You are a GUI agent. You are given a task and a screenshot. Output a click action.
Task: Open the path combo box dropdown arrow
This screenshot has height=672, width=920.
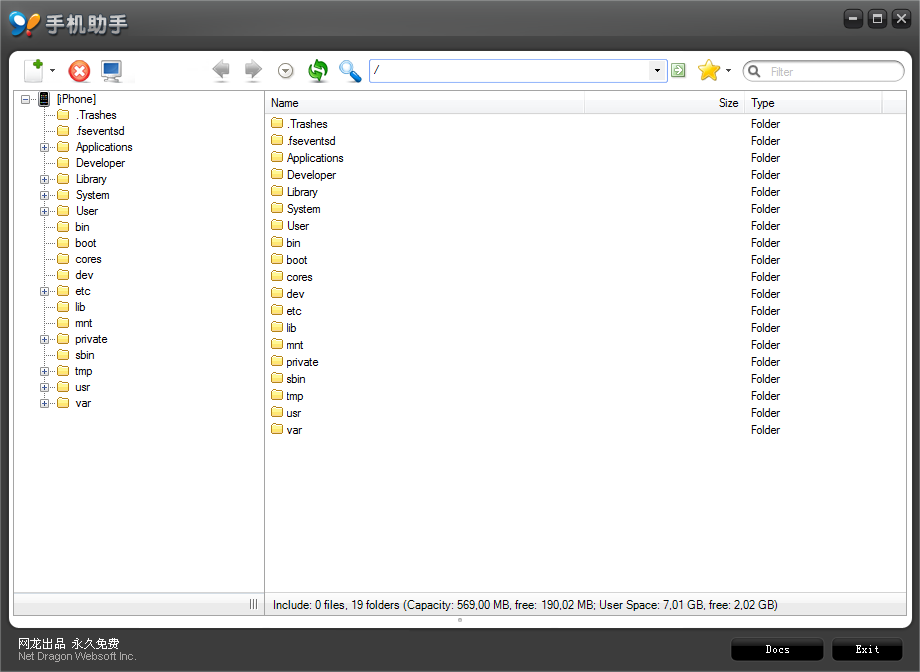[658, 71]
